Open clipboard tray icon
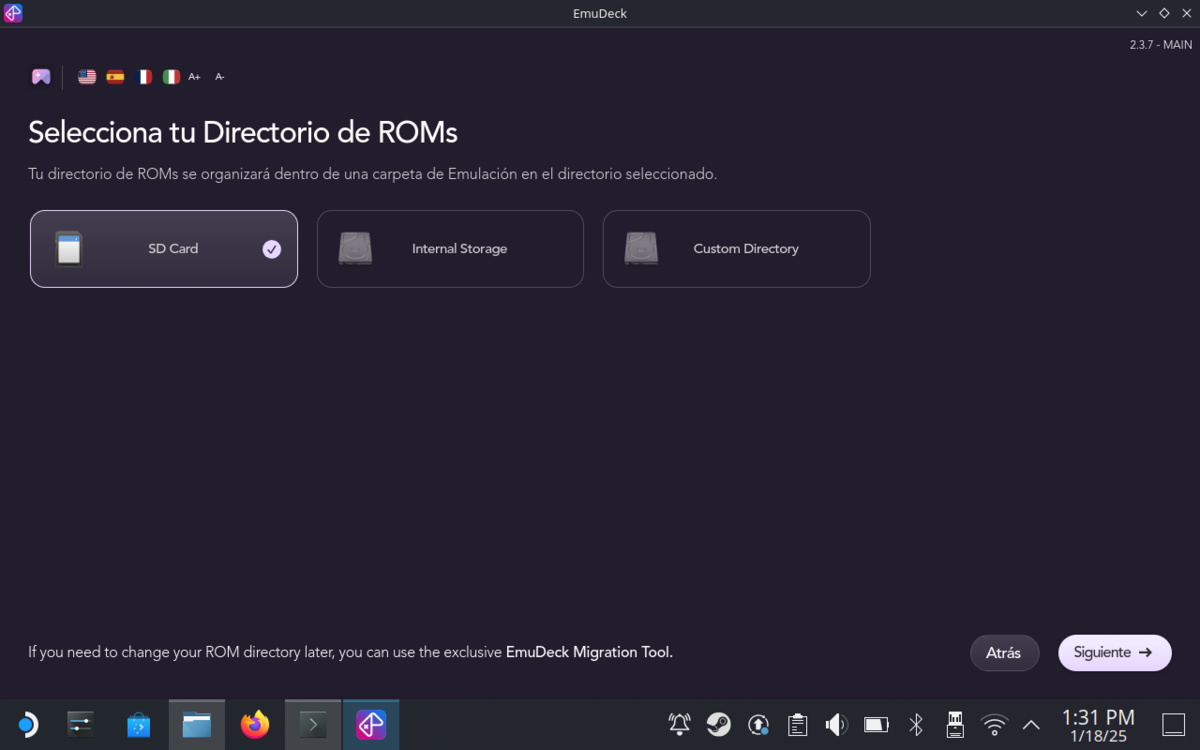Screen dimensions: 1200x750 pos(797,725)
